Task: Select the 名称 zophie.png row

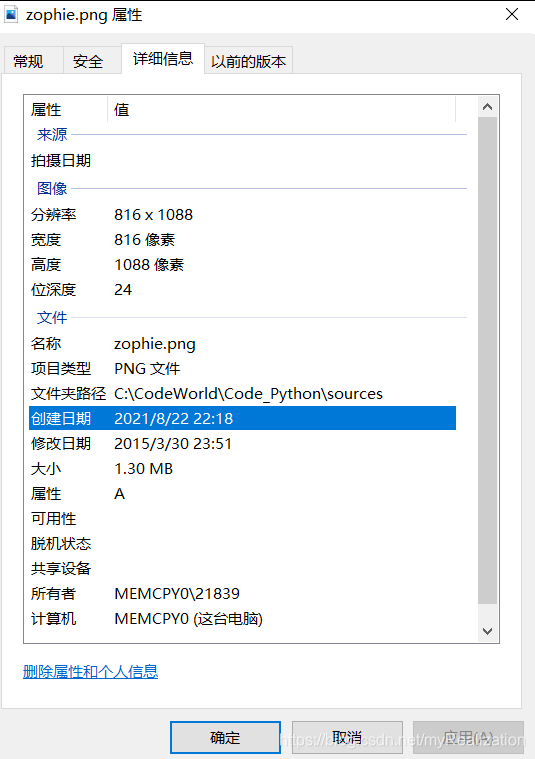Action: tap(243, 344)
